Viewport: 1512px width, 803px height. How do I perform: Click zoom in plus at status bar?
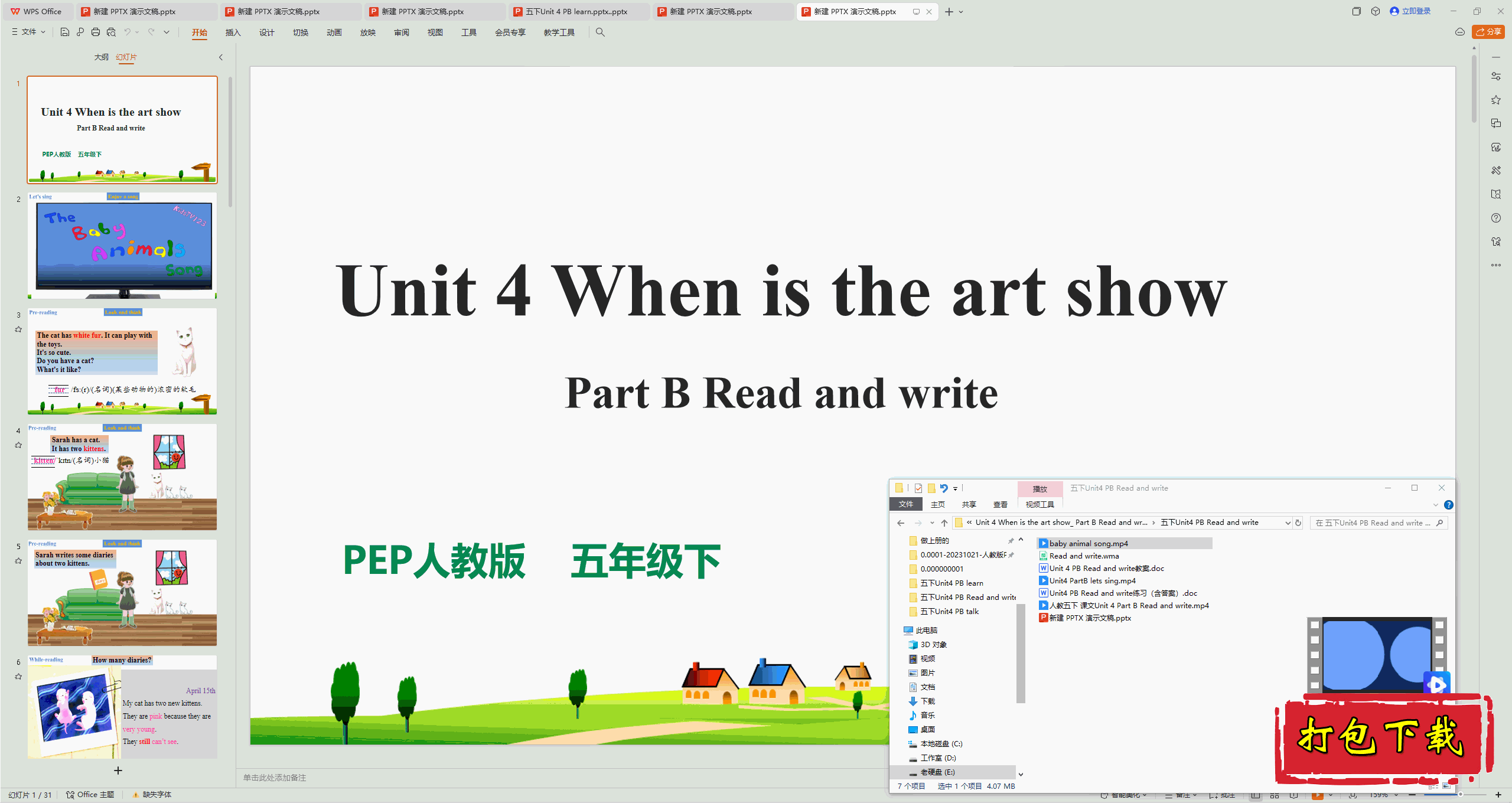tap(1498, 795)
